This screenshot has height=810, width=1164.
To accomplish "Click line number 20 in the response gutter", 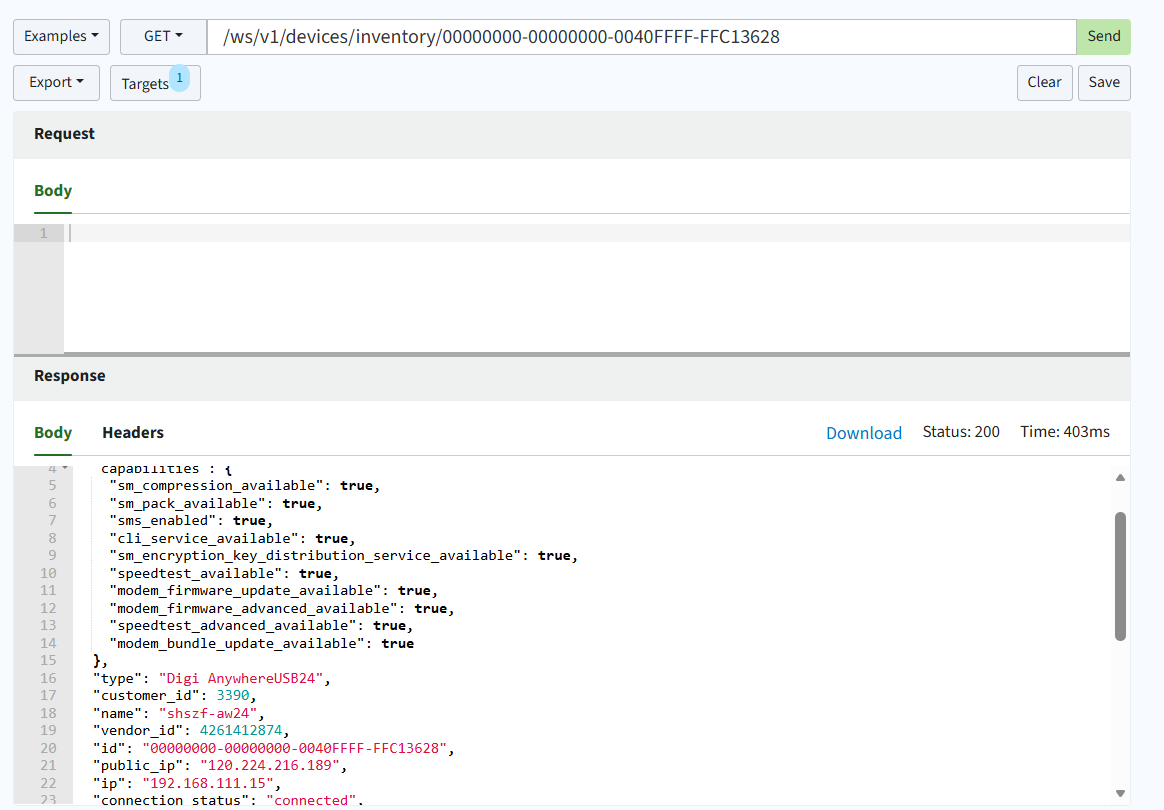I will pos(48,748).
